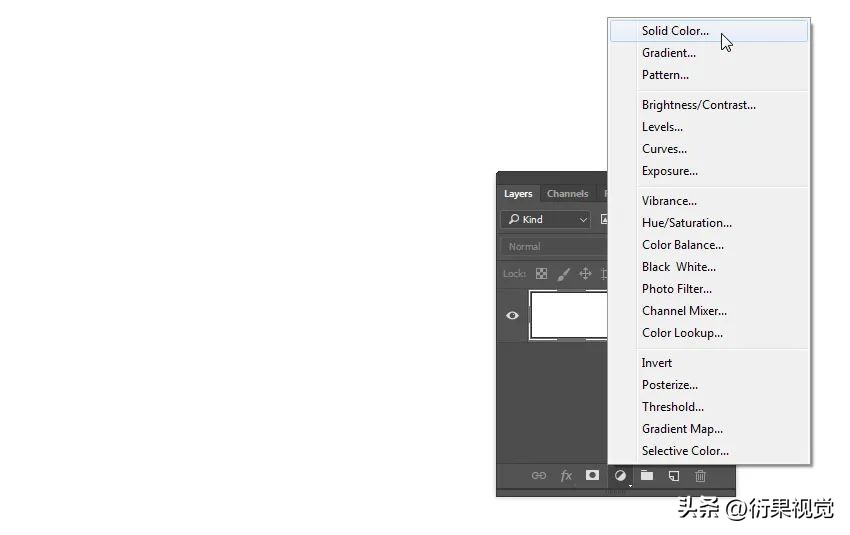Click the link layers icon
The height and width of the screenshot is (535, 850).
point(539,476)
